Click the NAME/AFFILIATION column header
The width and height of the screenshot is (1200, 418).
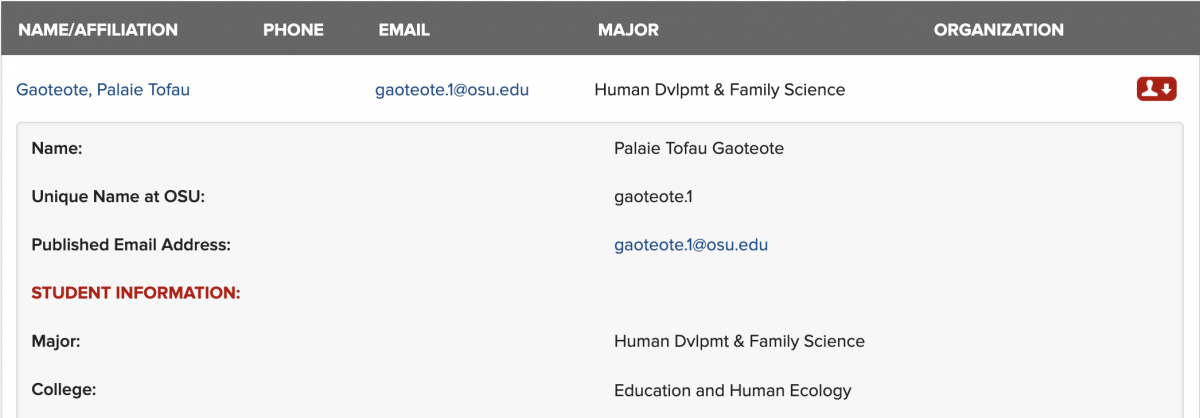(98, 30)
